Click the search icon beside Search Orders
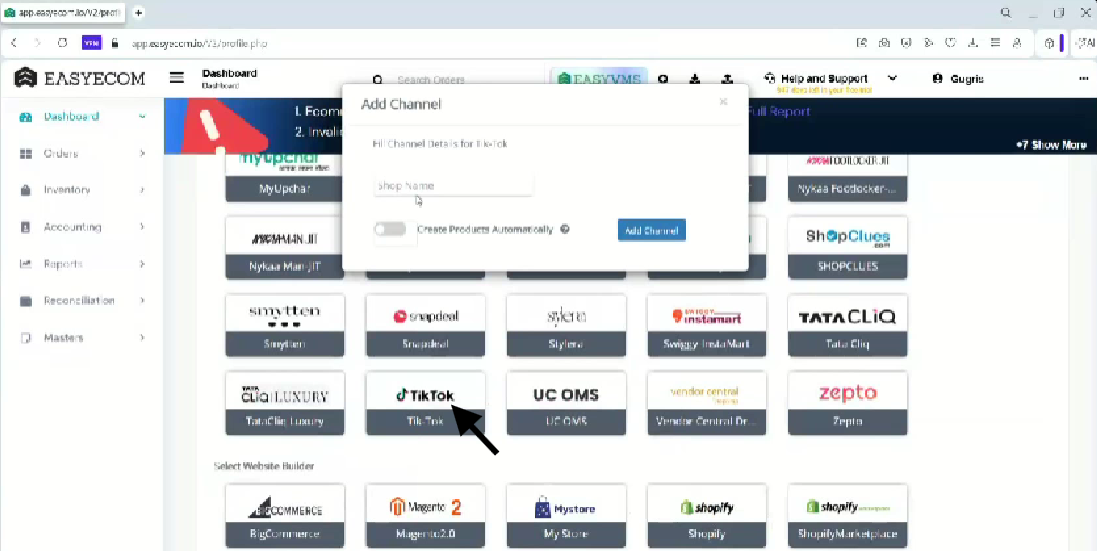This screenshot has height=551, width=1097. coord(378,80)
